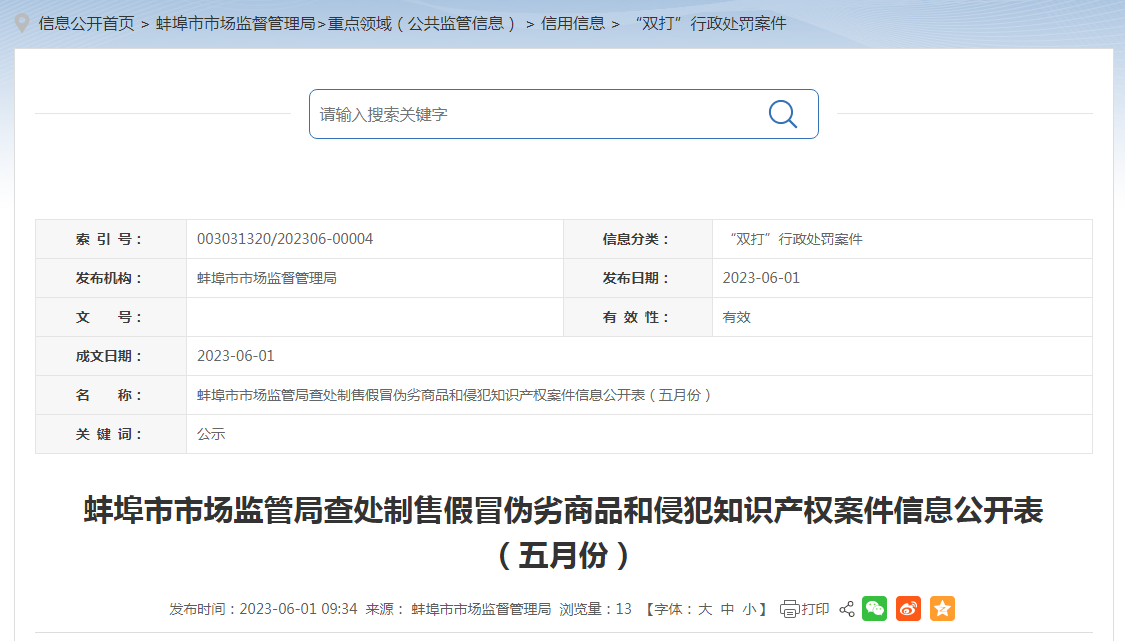Screen dimensions: 1125x641
Task: Click the 发布时间：2023-06-01 09:34 text
Action: point(263,609)
